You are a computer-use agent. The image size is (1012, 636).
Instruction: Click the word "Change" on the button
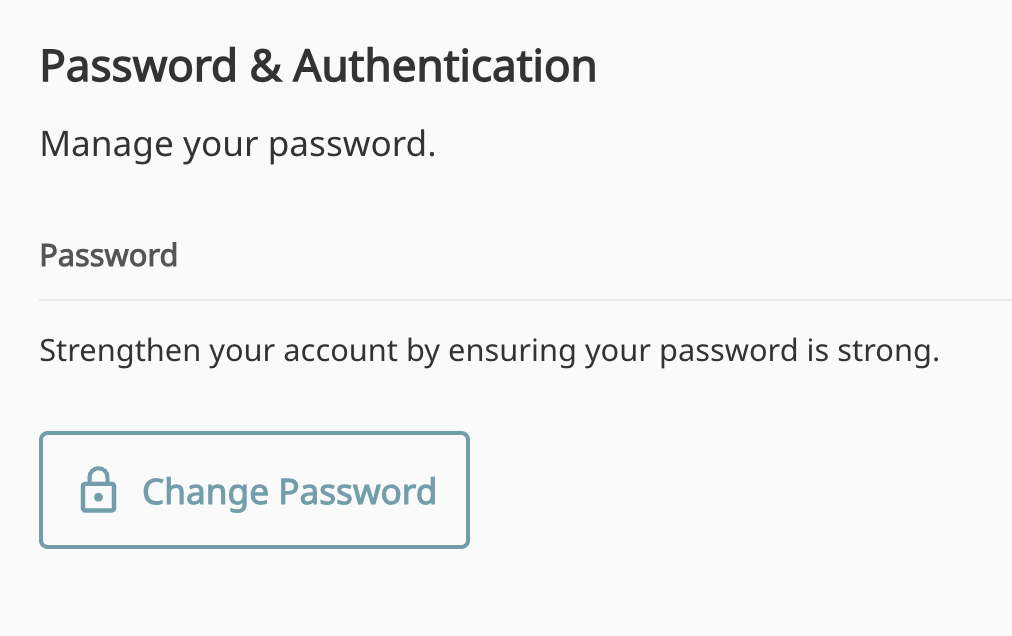[x=205, y=491]
